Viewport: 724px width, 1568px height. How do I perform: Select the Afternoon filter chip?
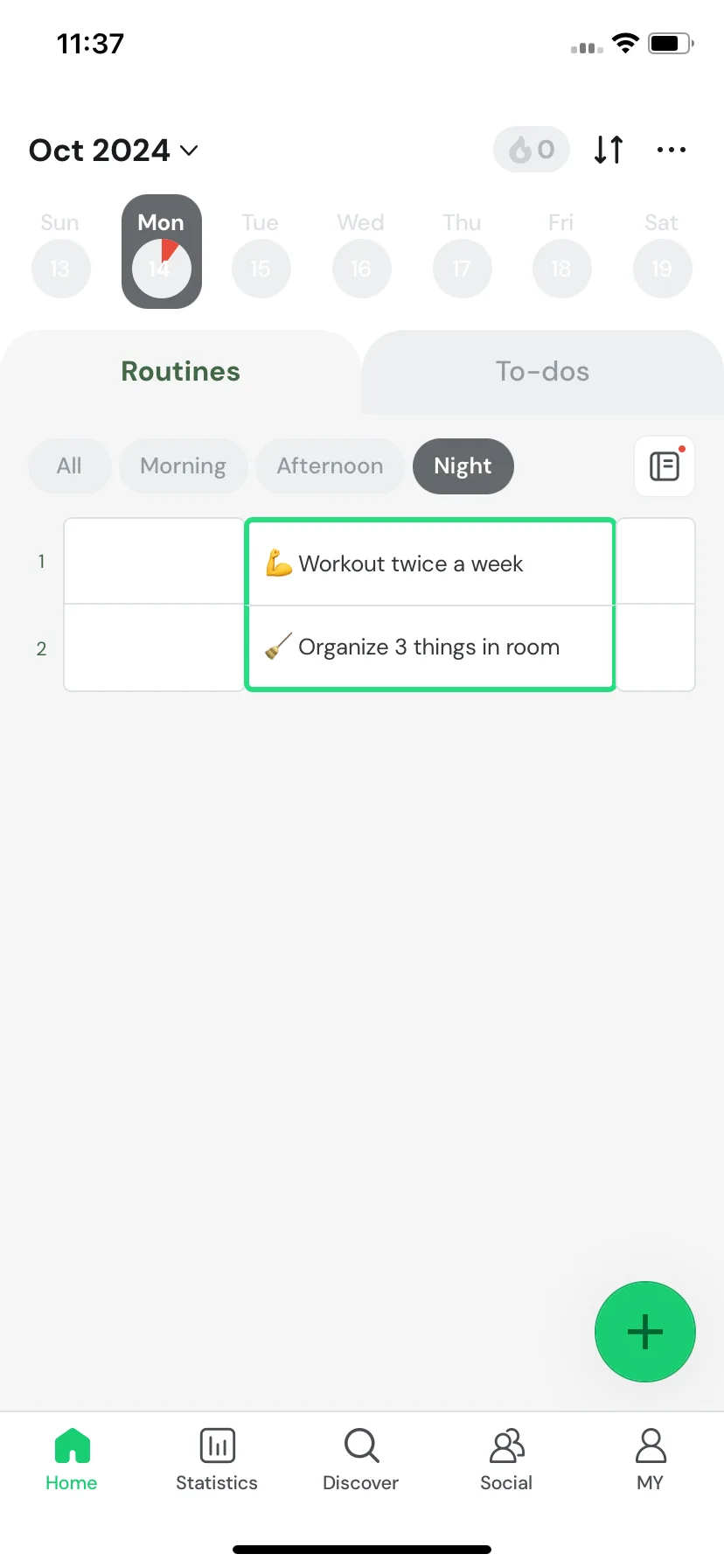coord(331,466)
